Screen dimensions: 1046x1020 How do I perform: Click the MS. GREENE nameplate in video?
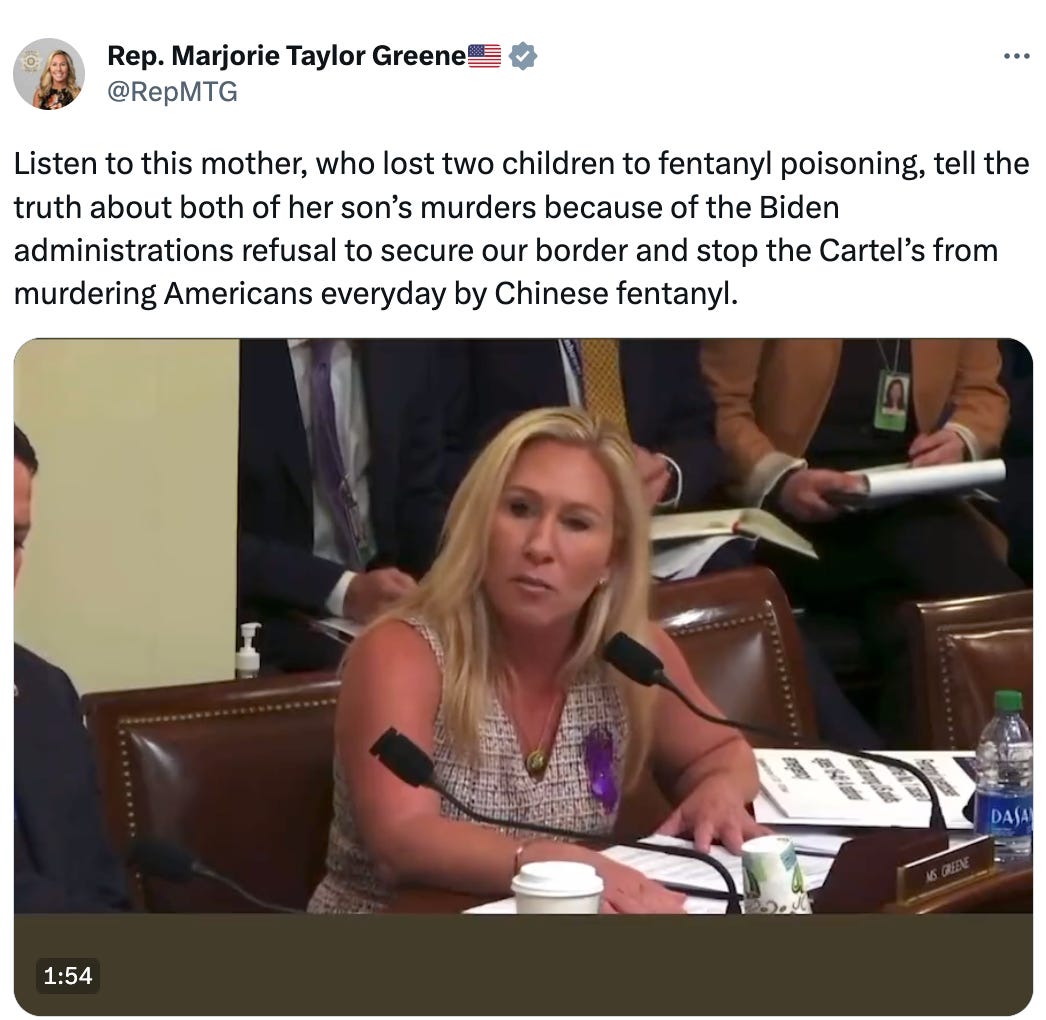[x=947, y=867]
